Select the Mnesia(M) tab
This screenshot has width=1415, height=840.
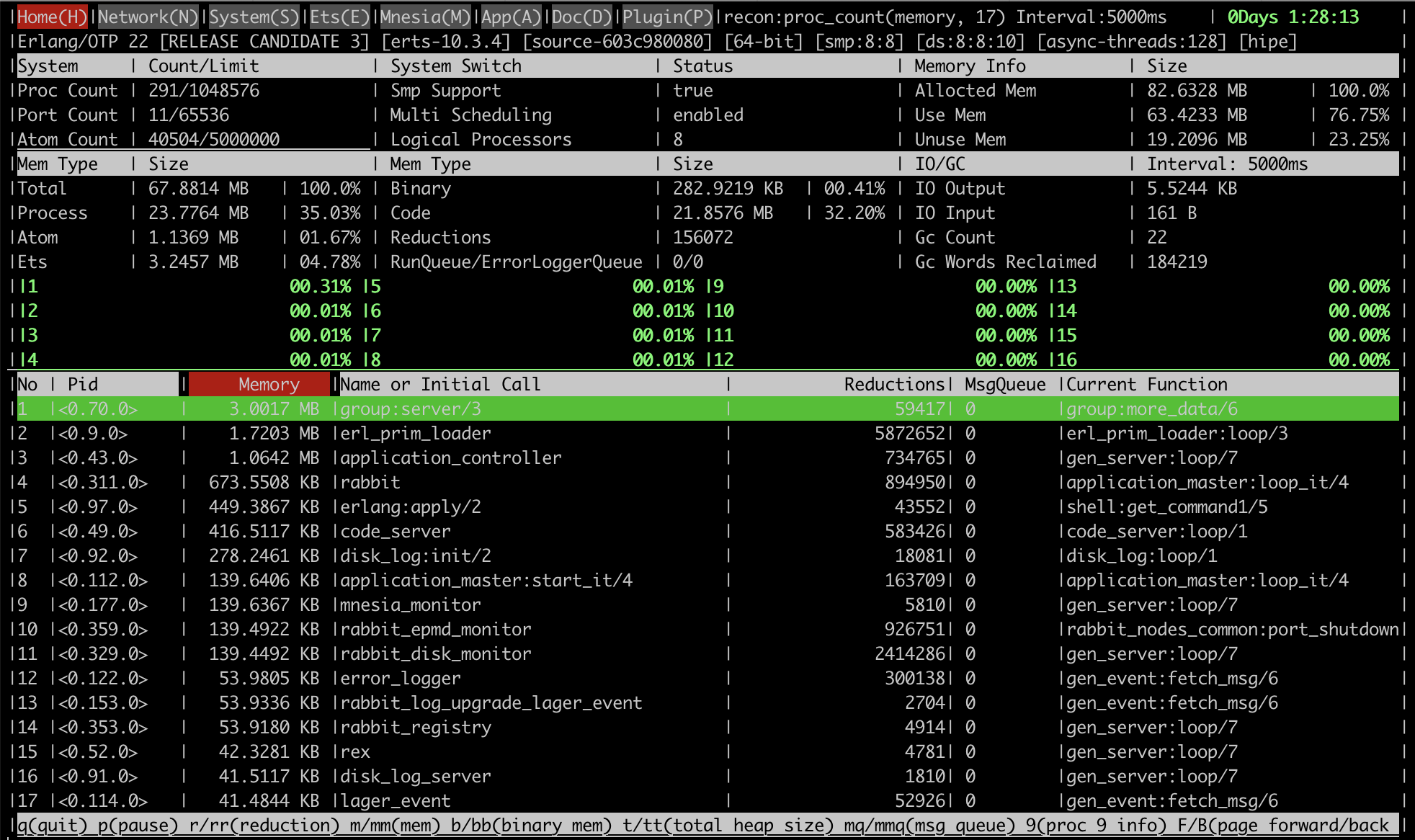point(424,17)
